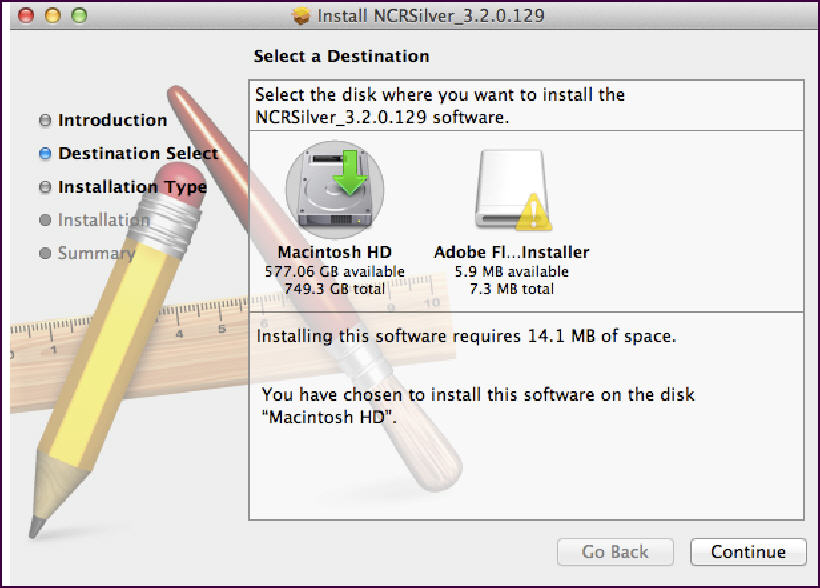
Task: Click the Select a Destination heading
Action: tap(341, 56)
